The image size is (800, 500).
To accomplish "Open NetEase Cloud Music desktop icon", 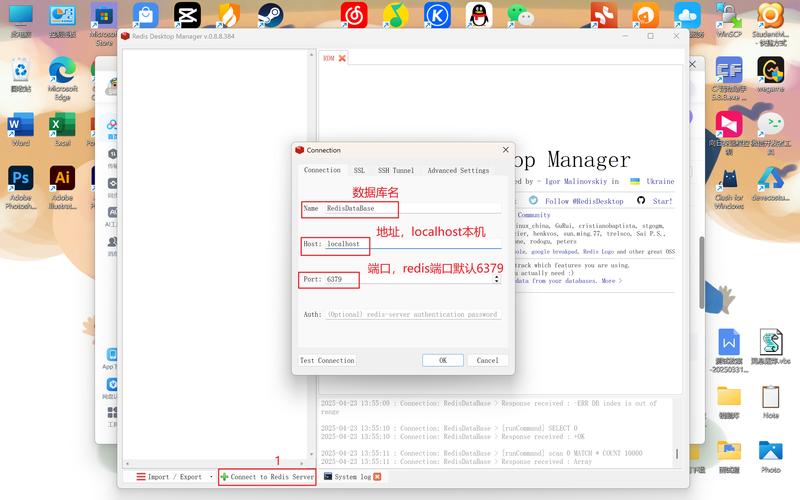I will [354, 15].
